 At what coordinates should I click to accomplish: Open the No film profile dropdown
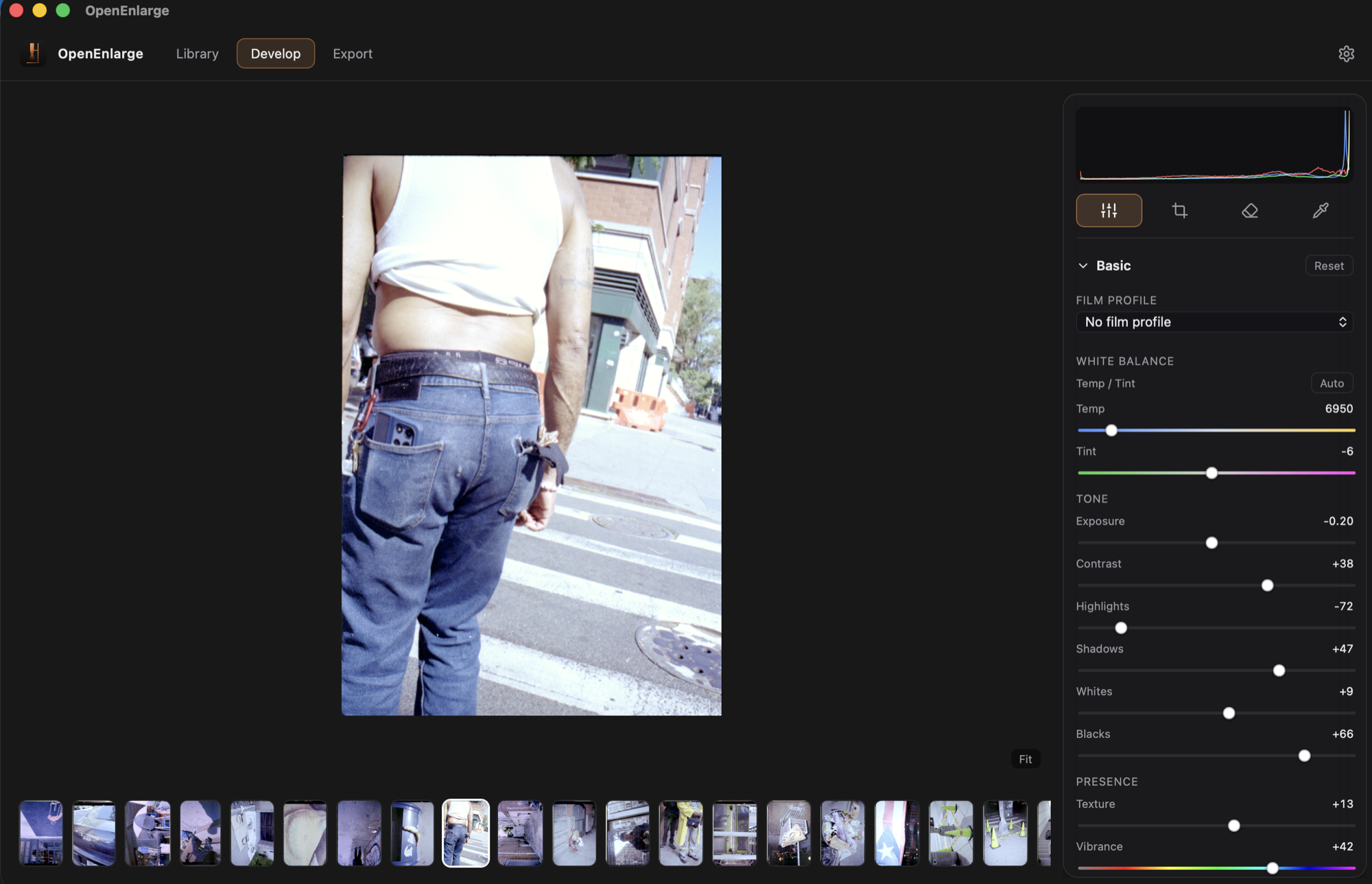[1214, 322]
